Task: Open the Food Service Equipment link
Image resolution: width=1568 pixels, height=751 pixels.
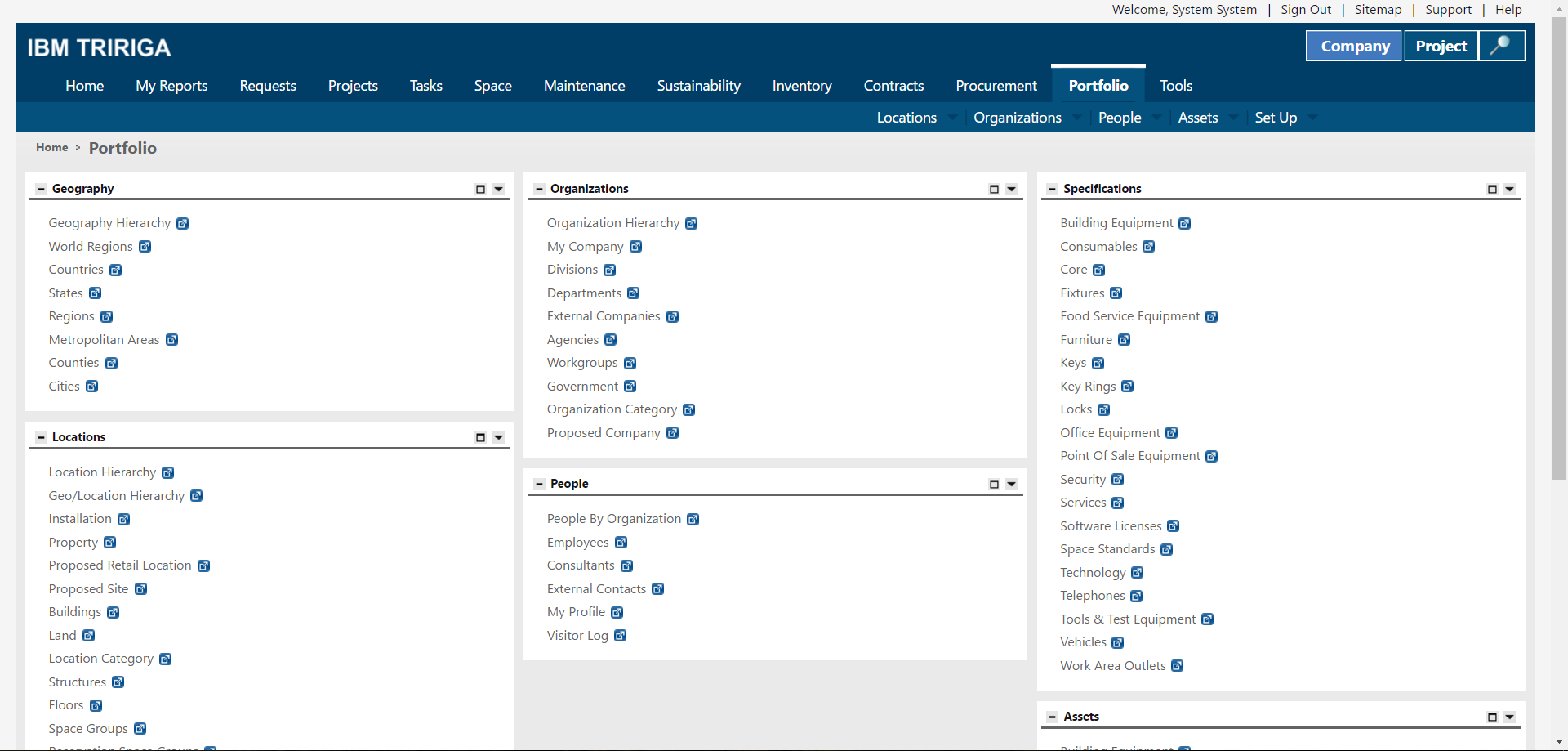Action: click(x=1129, y=316)
